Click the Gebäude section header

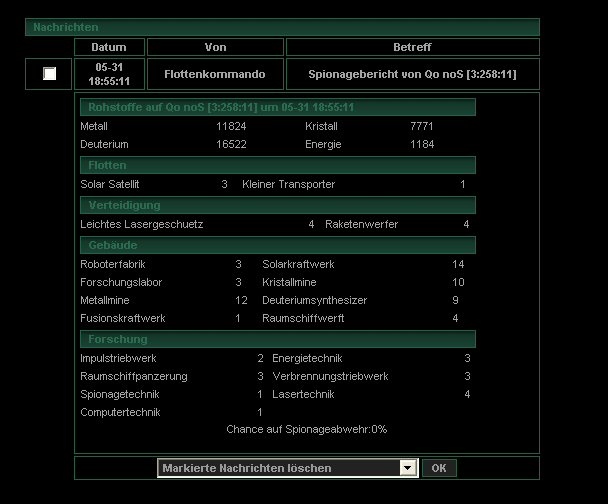click(x=278, y=245)
